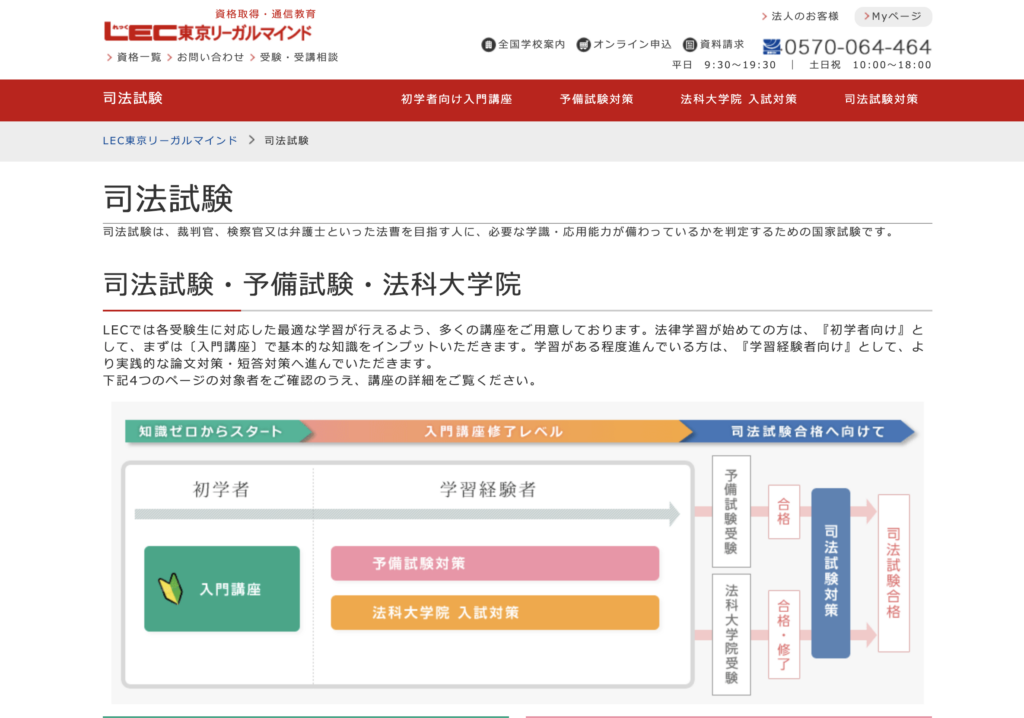This screenshot has width=1024, height=718.
Task: Click the arrow before 法人のお客様
Action: coord(764,17)
